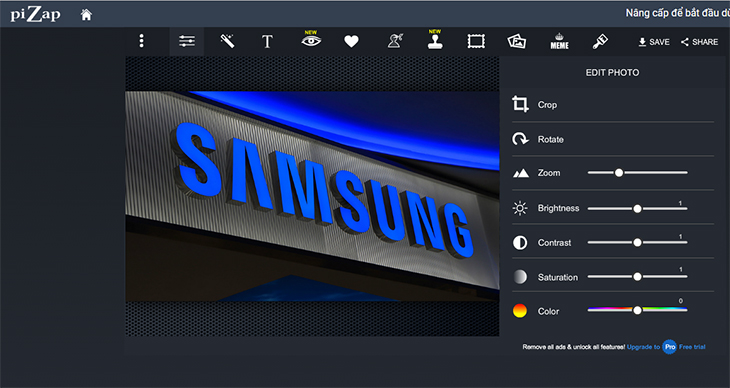Viewport: 730px width, 388px height.
Task: Open the heart stickers tool
Action: point(351,42)
